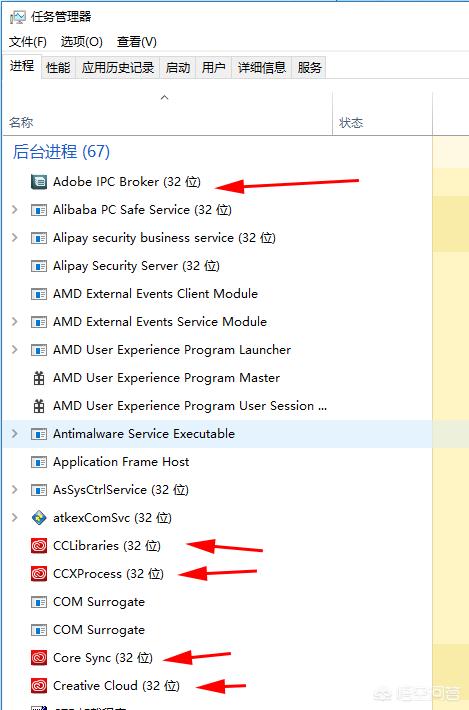Open the 选项(O) menu
This screenshot has height=710, width=469.
pos(81,42)
